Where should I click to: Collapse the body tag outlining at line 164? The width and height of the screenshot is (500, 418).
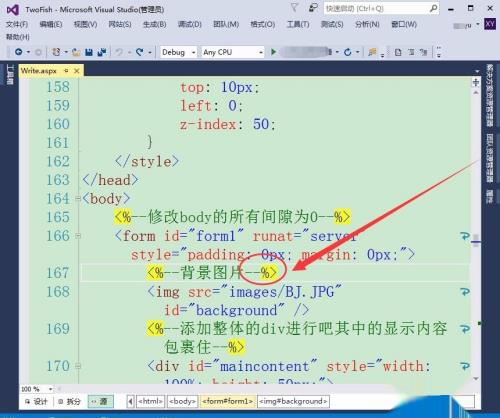78,199
